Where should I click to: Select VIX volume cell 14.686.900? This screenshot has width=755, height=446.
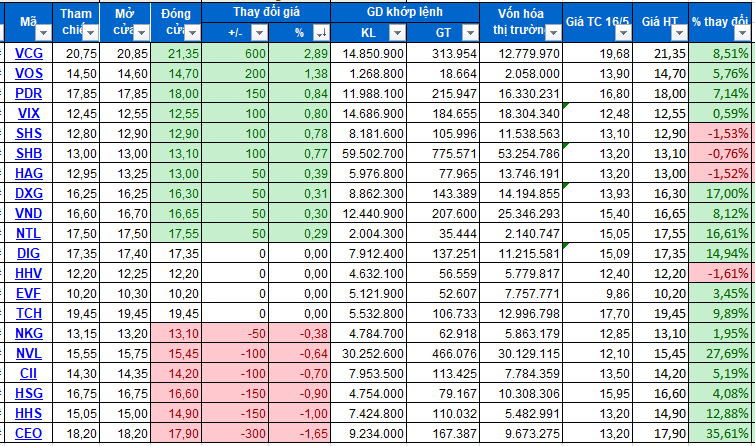coord(368,114)
